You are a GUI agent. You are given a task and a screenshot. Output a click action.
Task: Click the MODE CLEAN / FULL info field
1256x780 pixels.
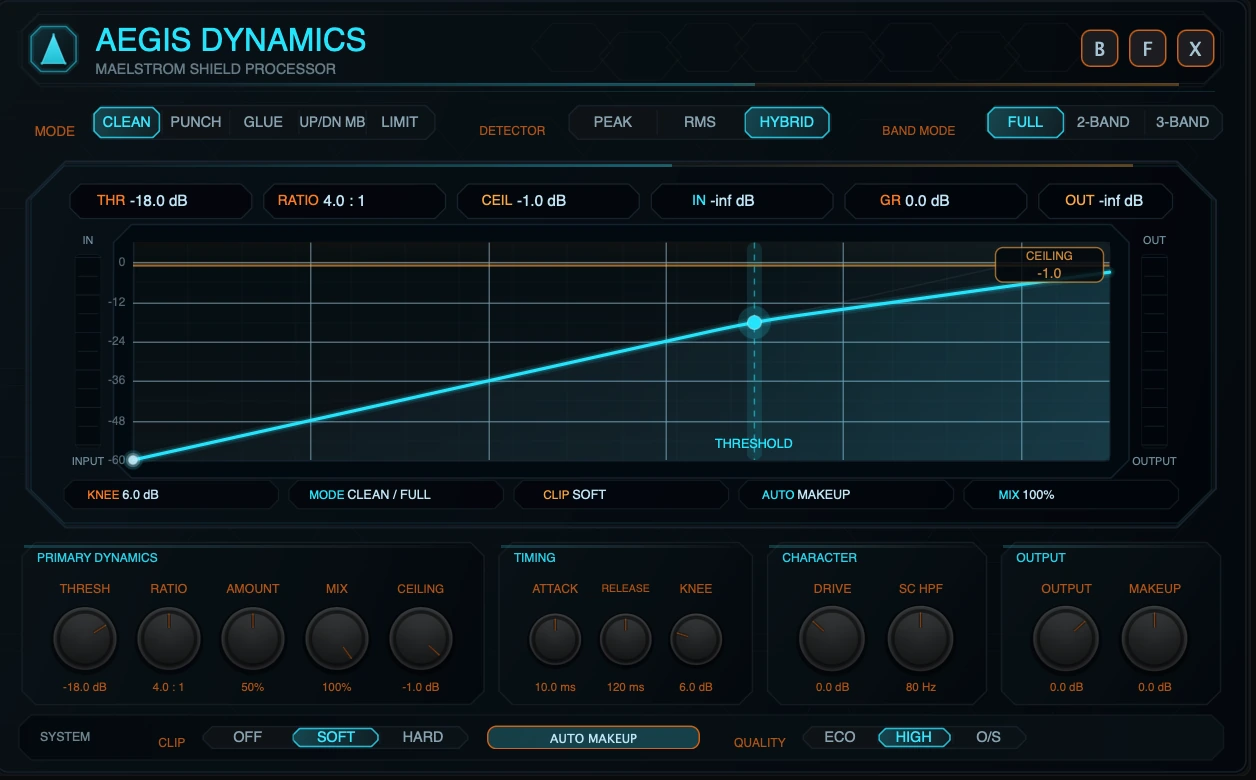[x=396, y=495]
